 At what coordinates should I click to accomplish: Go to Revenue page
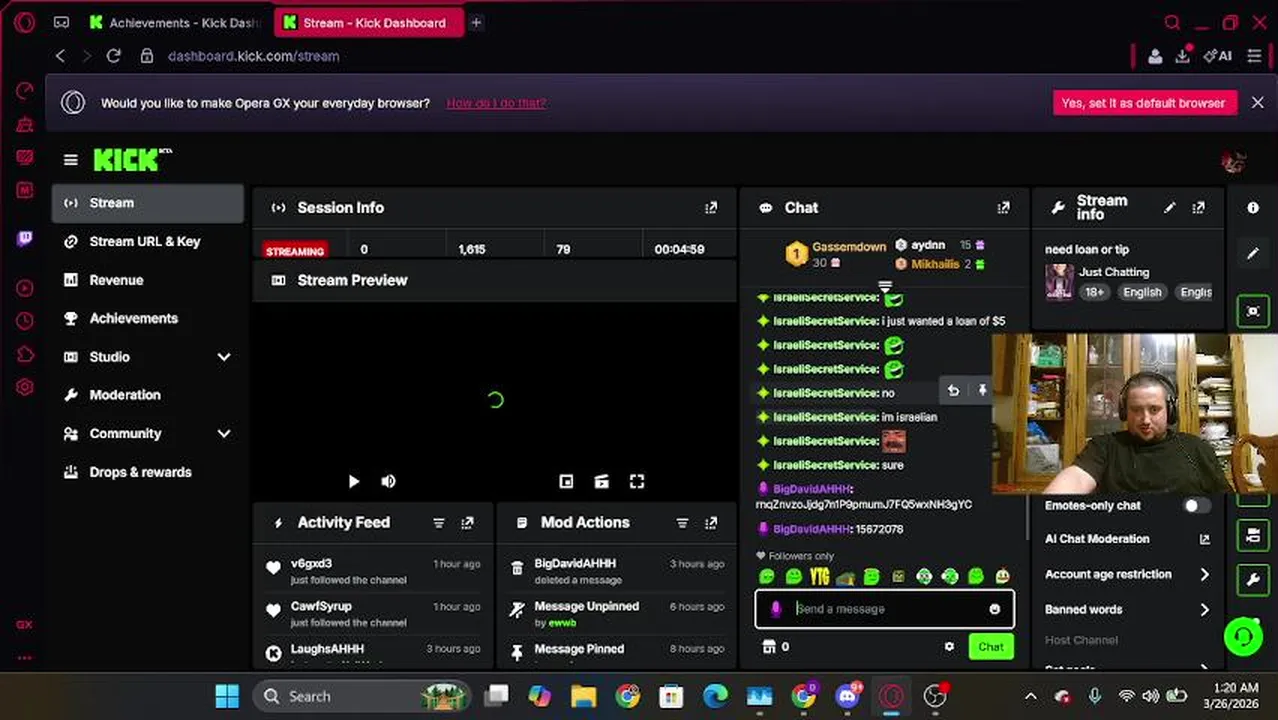148,280
